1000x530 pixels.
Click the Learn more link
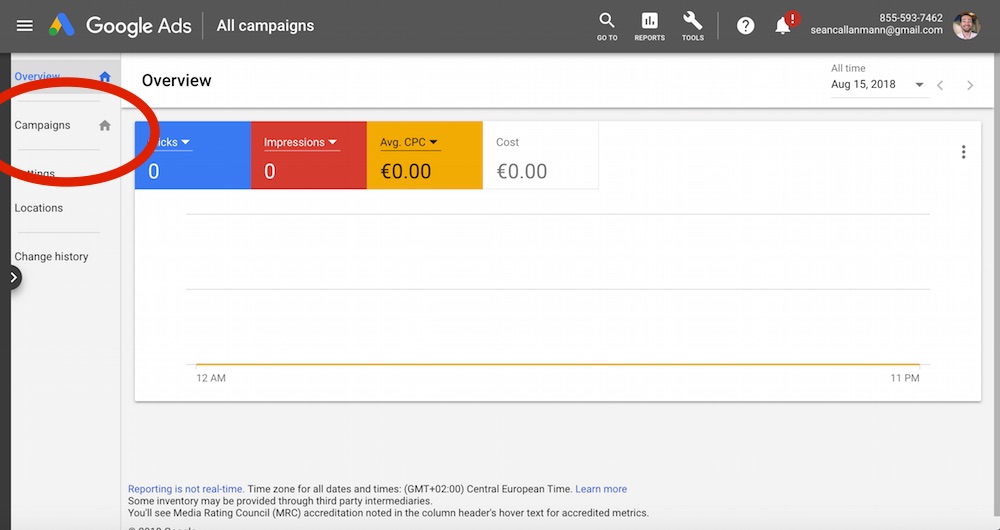click(601, 489)
